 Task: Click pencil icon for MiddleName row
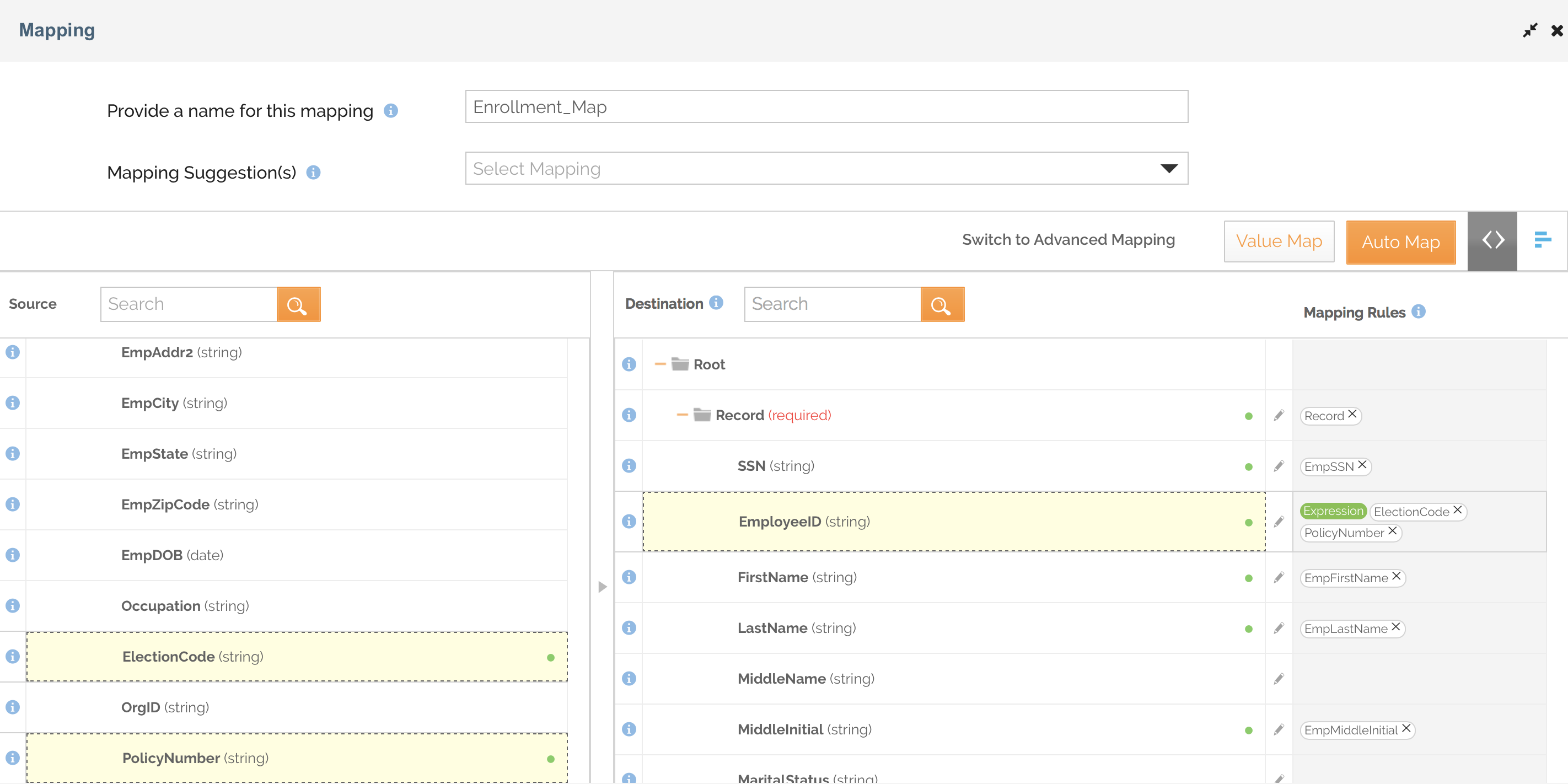click(x=1279, y=679)
